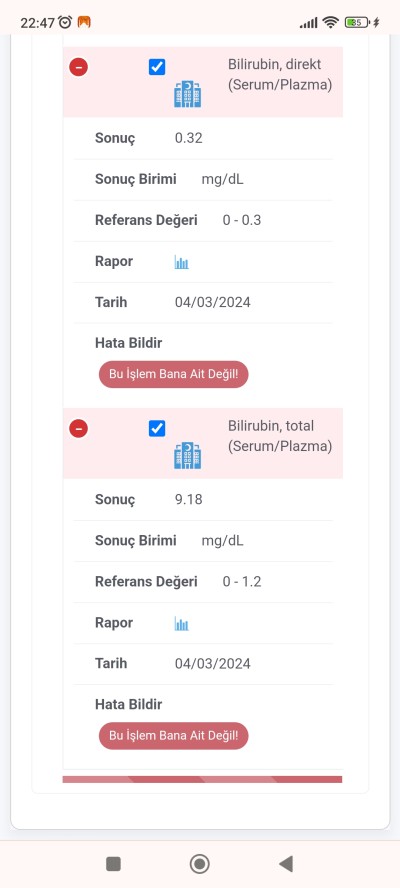The width and height of the screenshot is (400, 888).
Task: Tap the Android back navigation triangle
Action: point(286,864)
